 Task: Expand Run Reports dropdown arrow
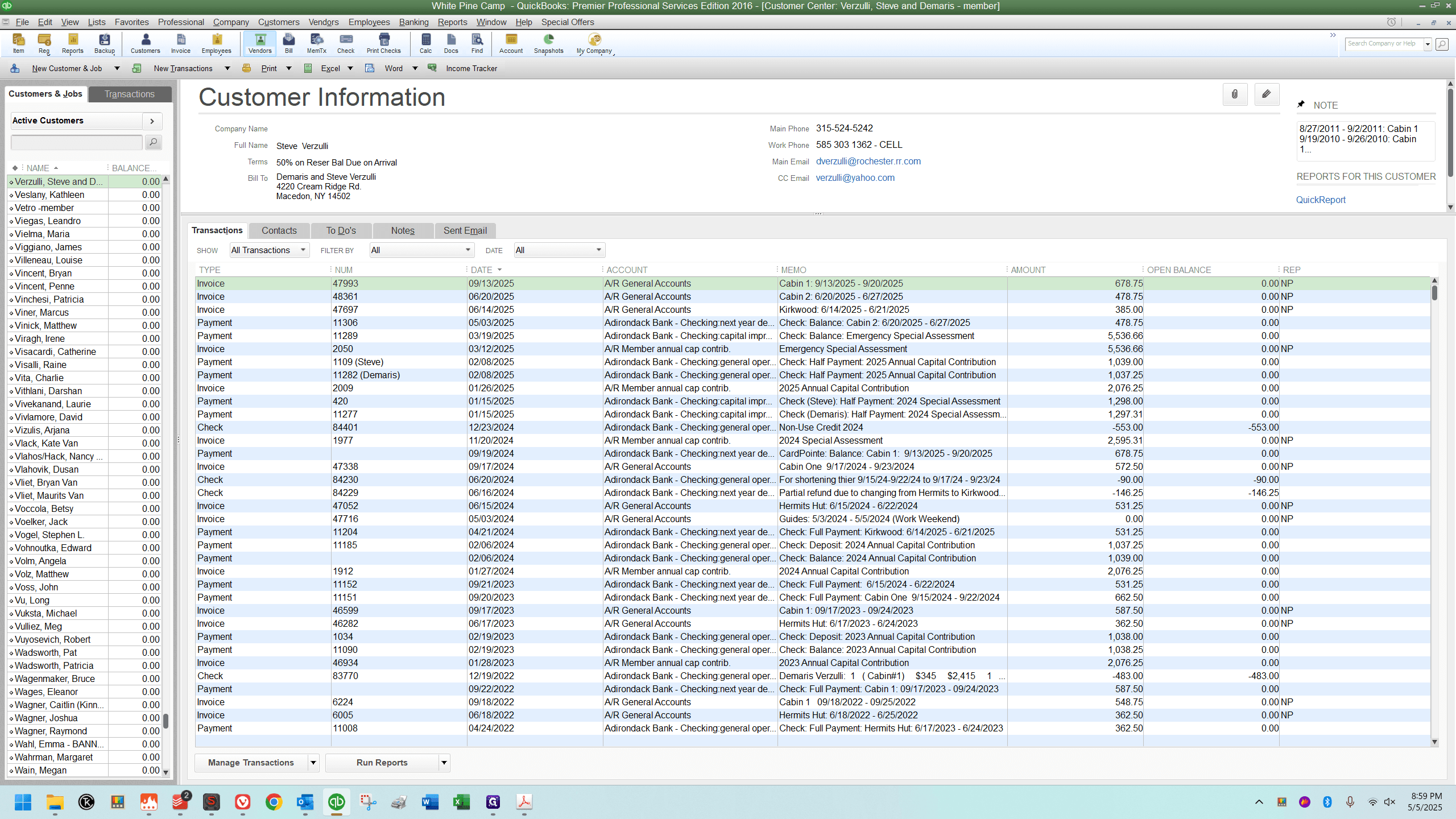pos(444,763)
